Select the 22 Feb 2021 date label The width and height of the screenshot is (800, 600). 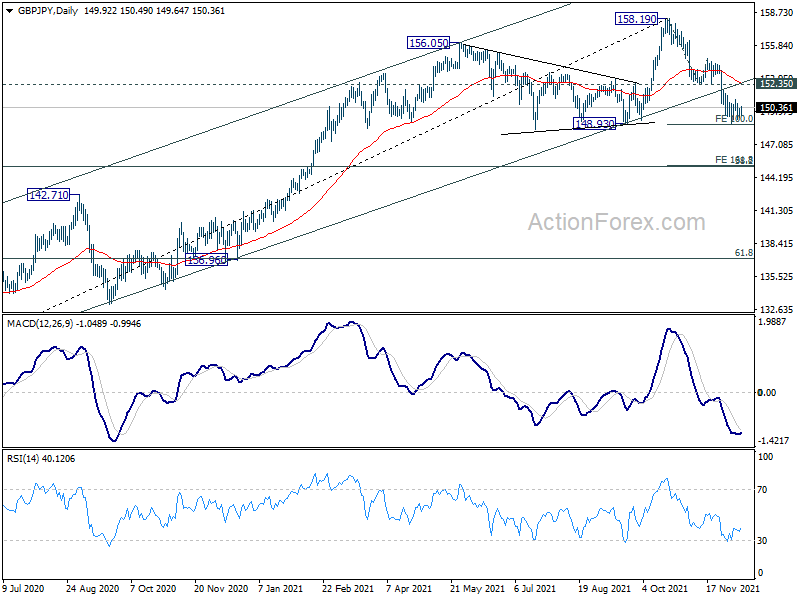point(348,588)
